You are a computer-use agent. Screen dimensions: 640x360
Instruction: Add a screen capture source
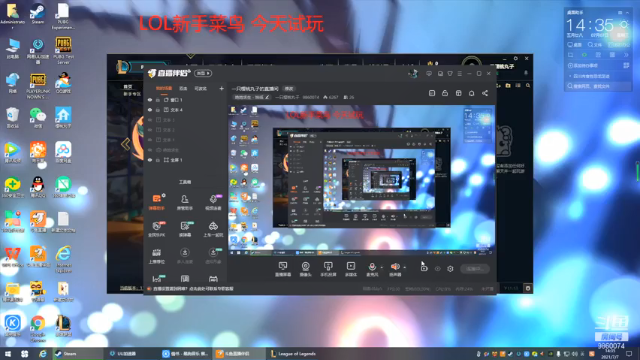[282, 269]
